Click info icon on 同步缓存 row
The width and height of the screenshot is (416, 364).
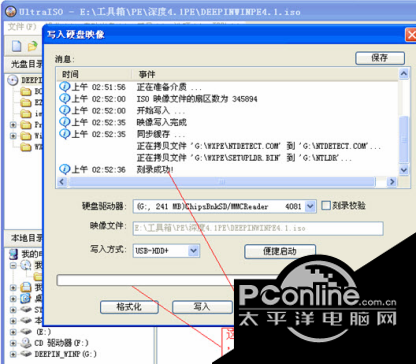(64, 134)
